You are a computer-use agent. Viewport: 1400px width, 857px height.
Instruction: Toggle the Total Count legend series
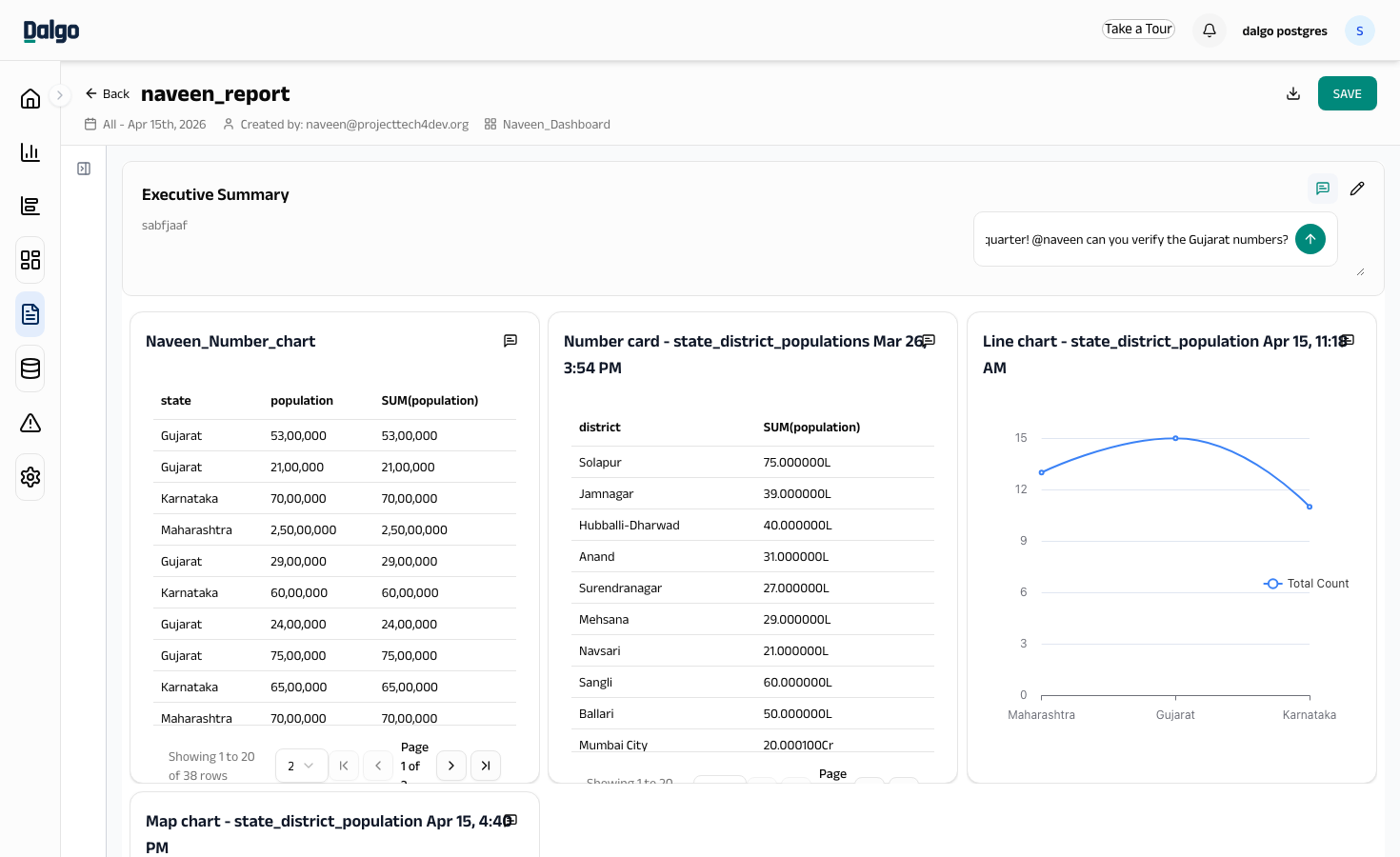(x=1307, y=584)
